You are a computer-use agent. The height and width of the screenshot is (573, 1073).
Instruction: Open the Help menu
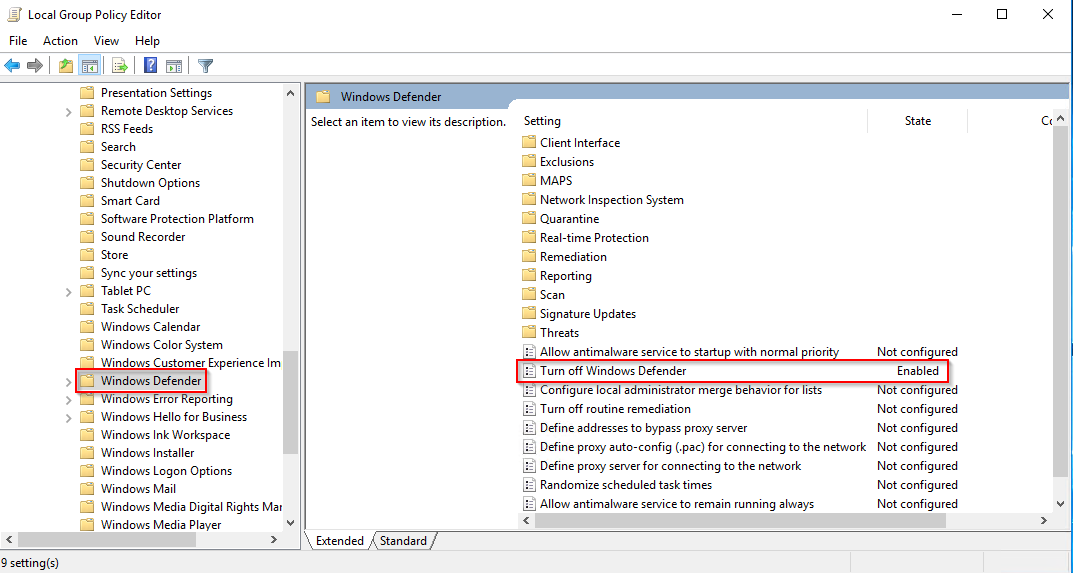click(x=147, y=41)
